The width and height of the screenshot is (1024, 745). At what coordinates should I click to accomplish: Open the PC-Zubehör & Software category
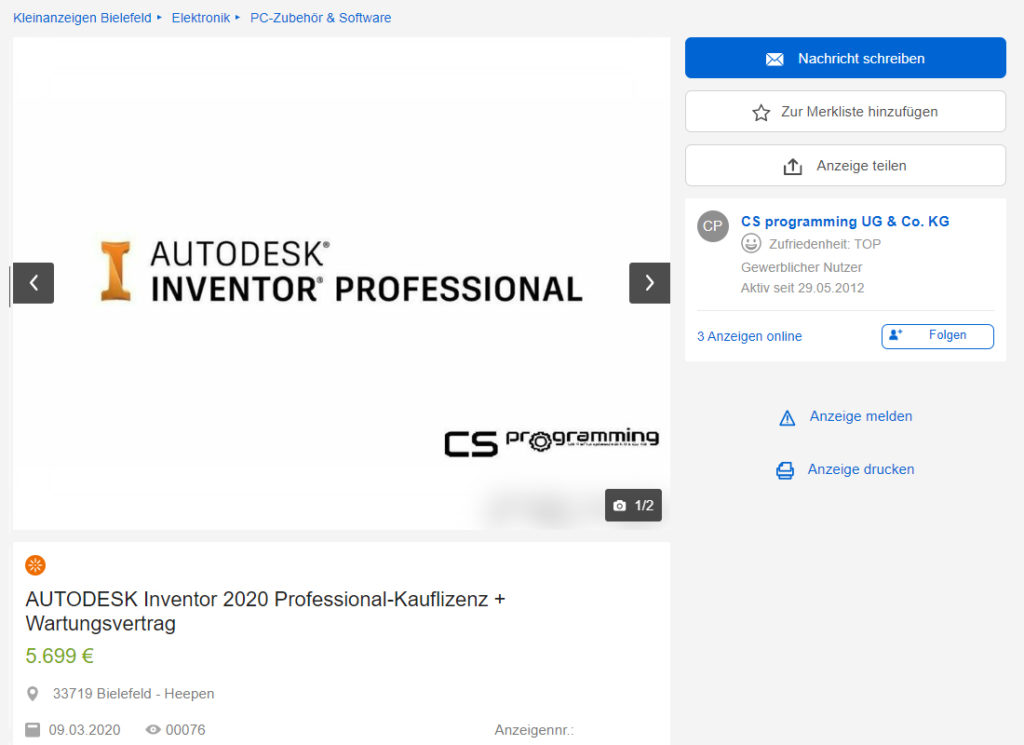click(x=320, y=17)
